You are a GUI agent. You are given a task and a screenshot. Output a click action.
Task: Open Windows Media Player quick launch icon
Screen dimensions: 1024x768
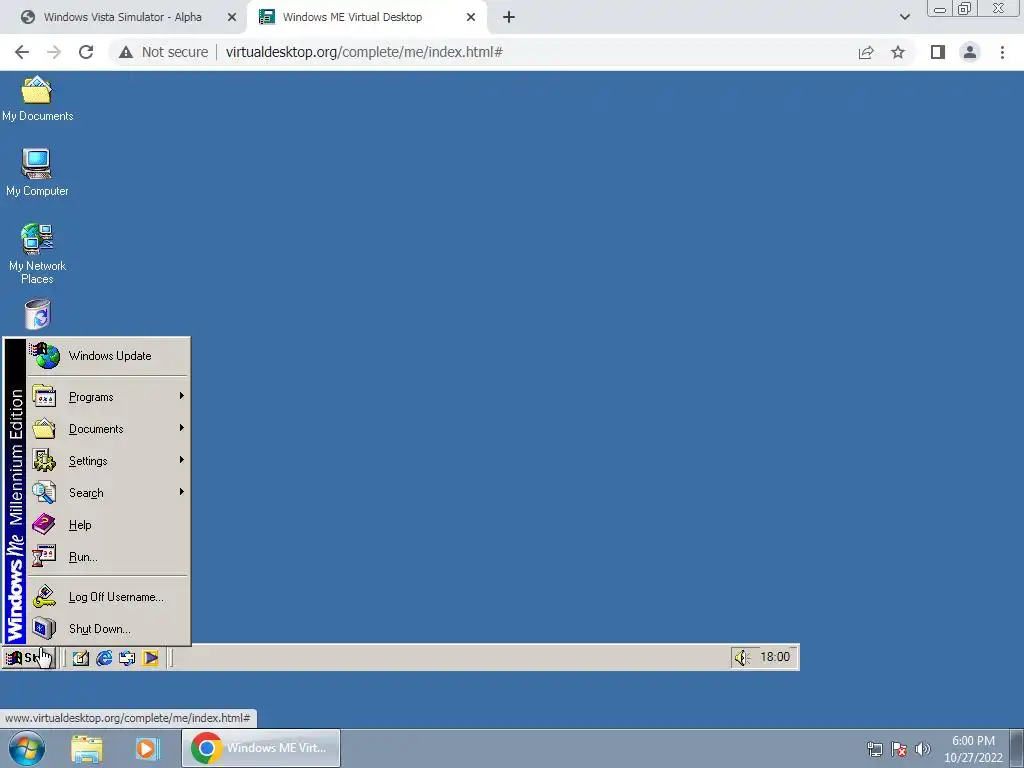point(150,658)
